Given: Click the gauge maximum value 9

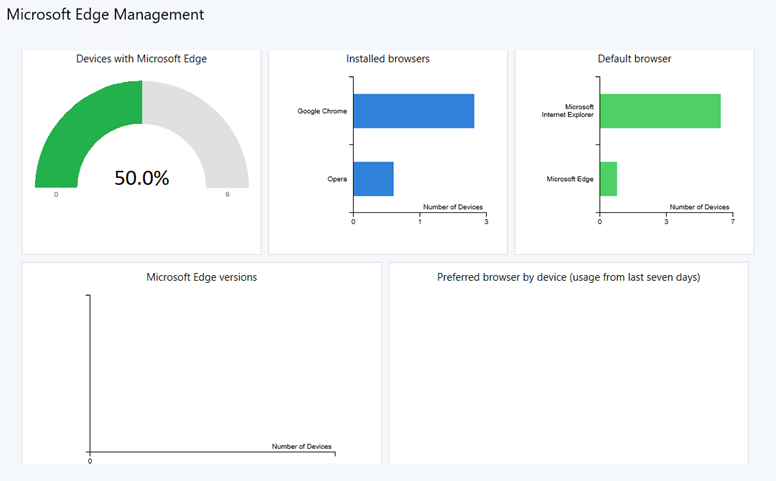Looking at the screenshot, I should tap(228, 194).
